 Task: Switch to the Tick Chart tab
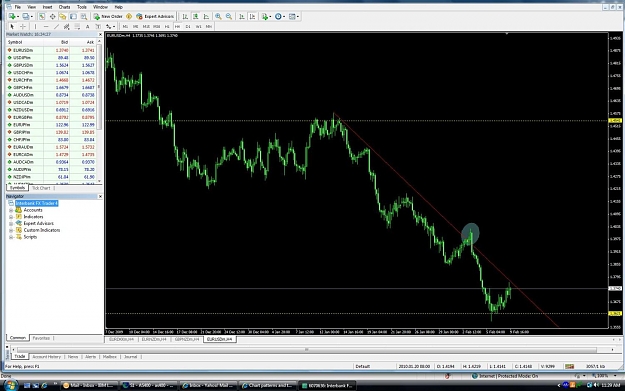pos(41,188)
